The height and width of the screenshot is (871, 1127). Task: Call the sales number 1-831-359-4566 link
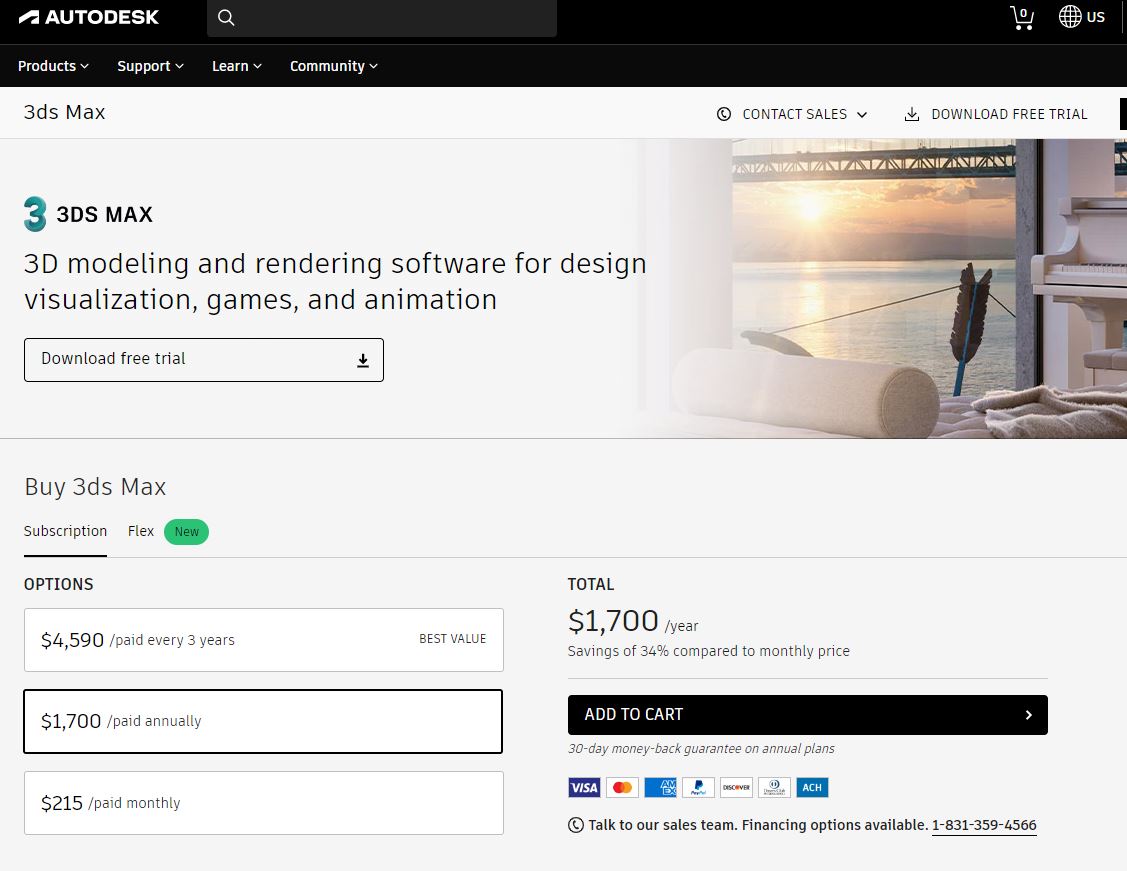point(984,825)
